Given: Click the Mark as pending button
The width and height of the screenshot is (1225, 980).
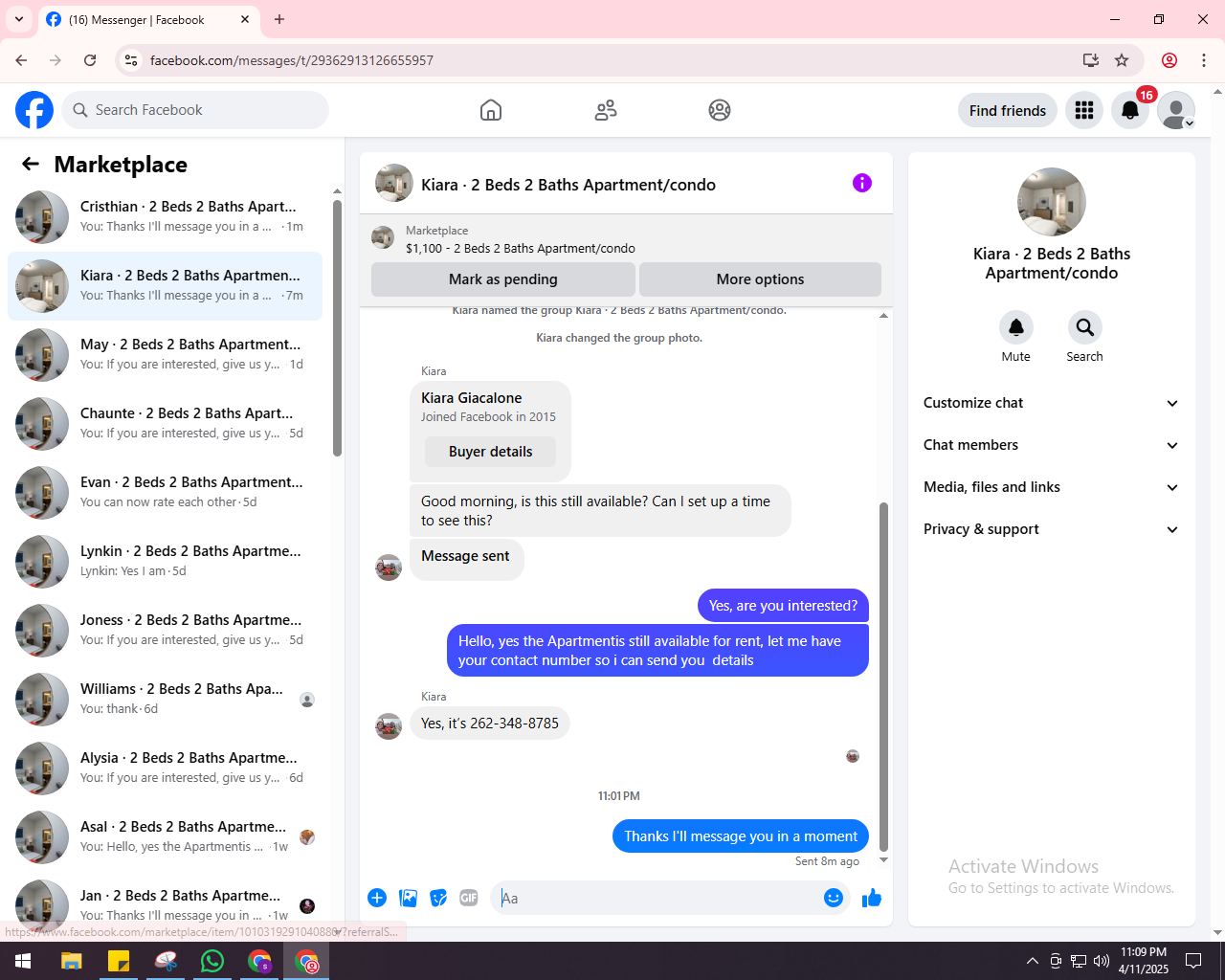Looking at the screenshot, I should point(503,279).
